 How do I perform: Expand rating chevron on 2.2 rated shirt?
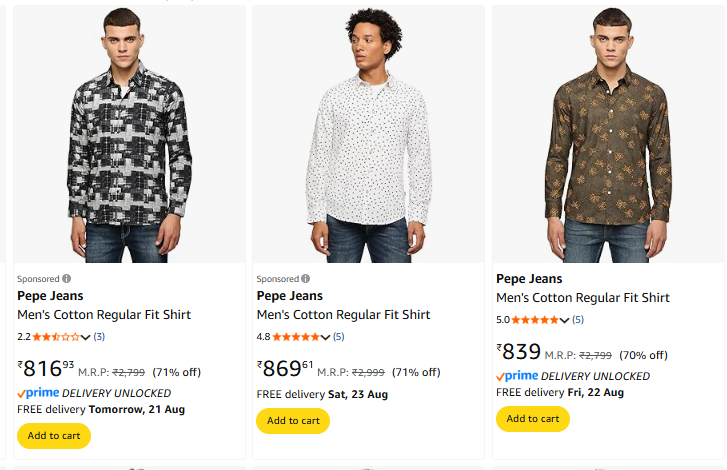pos(86,337)
